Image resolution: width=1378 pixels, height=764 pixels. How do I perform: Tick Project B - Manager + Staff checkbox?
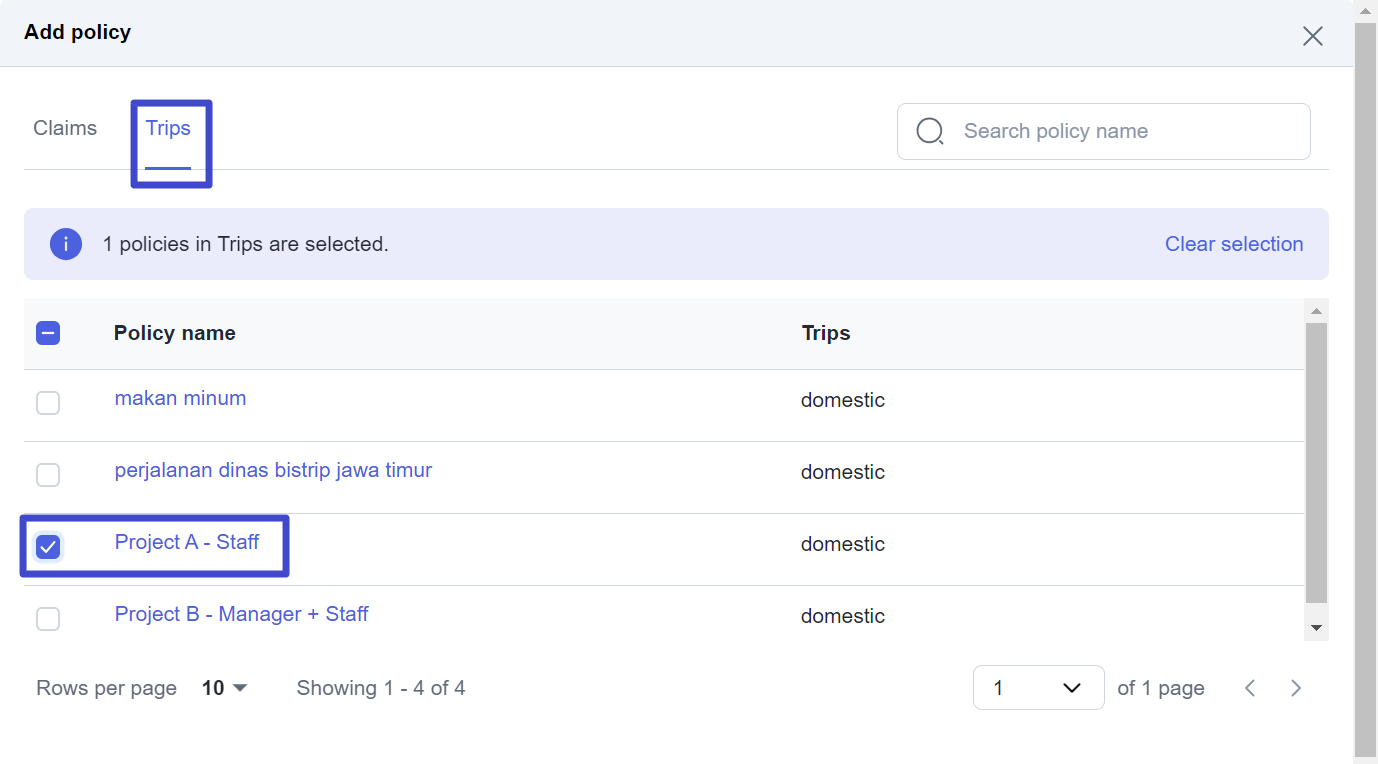48,619
